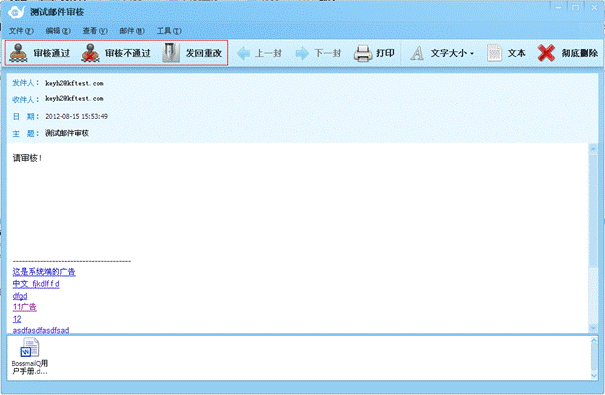Click the 审核不通过 button label
Image resolution: width=605 pixels, height=395 pixels.
tap(128, 53)
